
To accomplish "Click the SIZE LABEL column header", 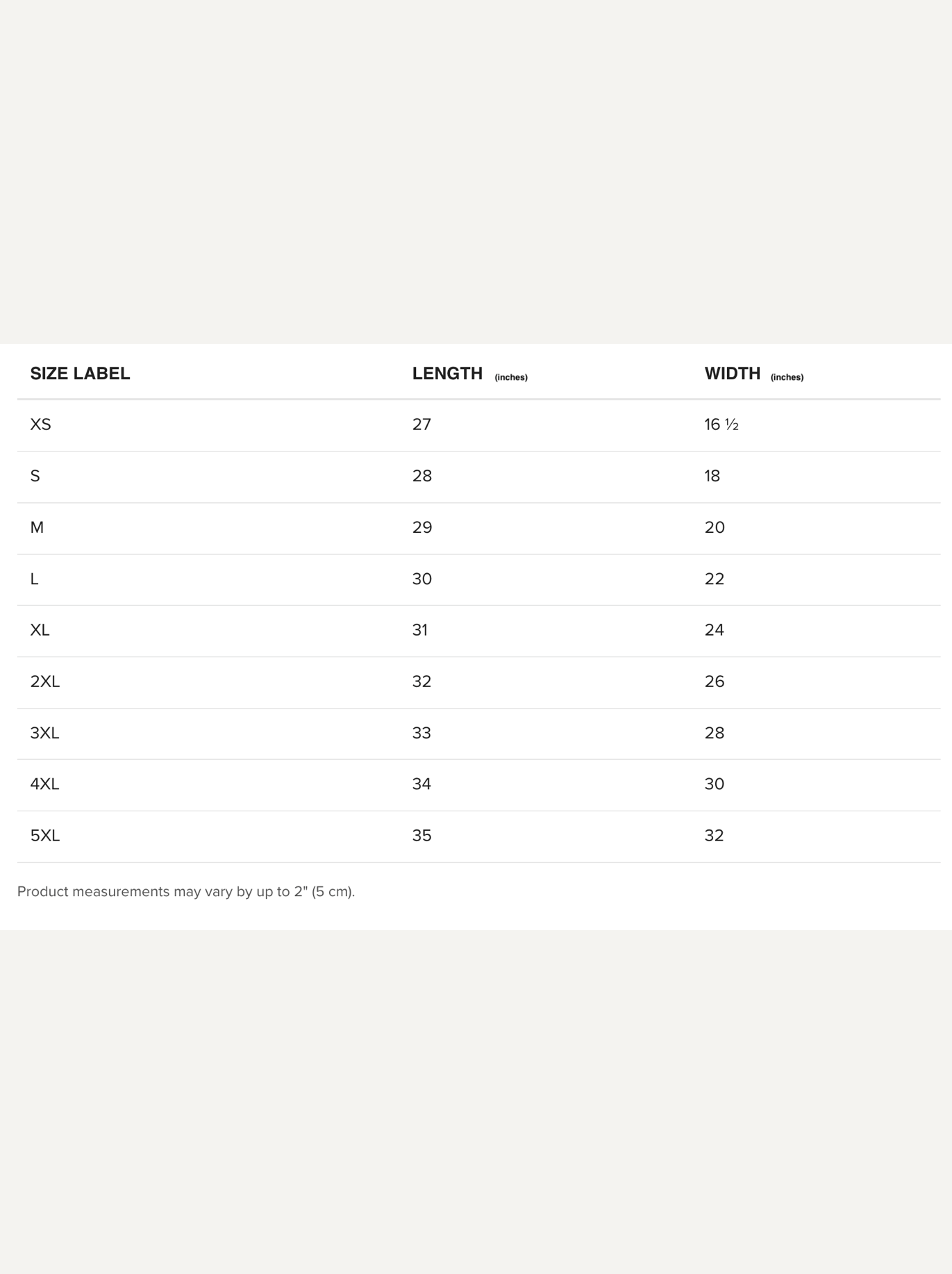I will click(x=80, y=374).
